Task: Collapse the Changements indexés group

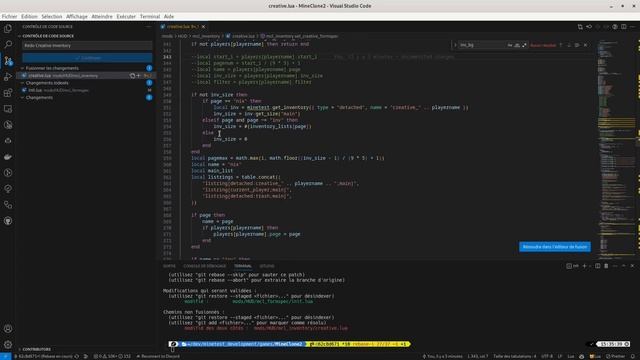Action: tap(22, 83)
